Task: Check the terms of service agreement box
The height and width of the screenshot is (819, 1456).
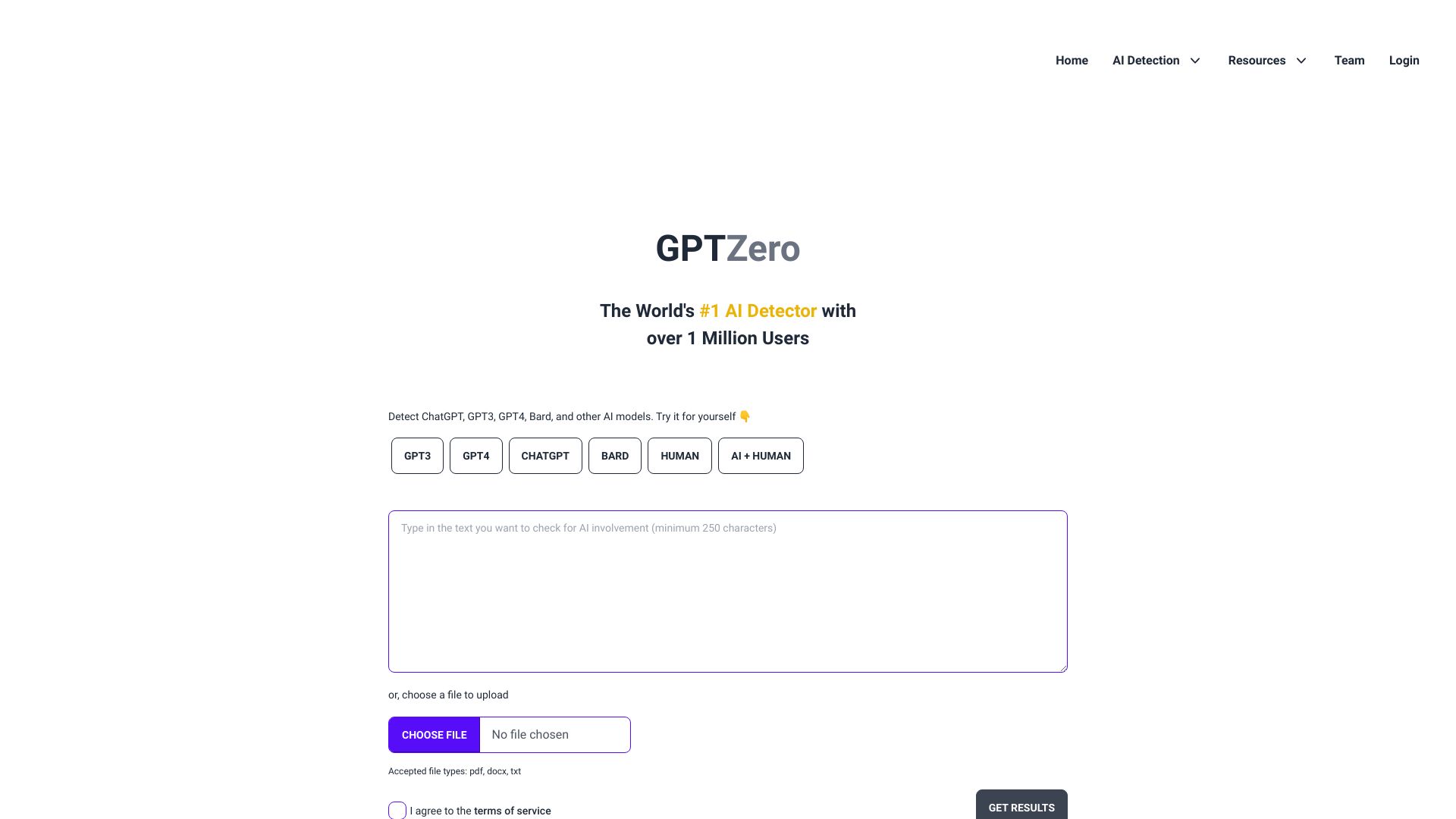Action: [x=397, y=811]
